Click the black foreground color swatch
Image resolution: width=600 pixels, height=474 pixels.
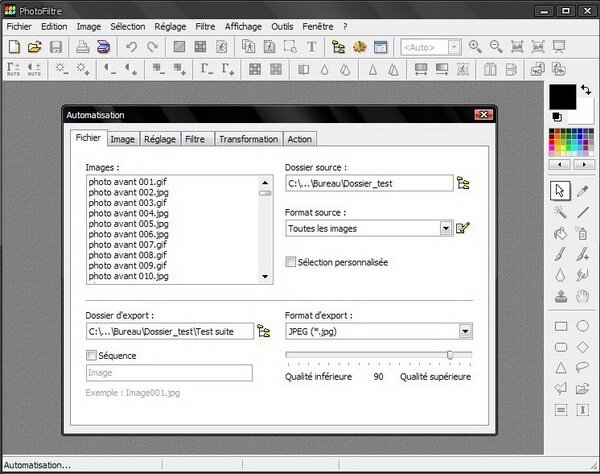pos(562,97)
